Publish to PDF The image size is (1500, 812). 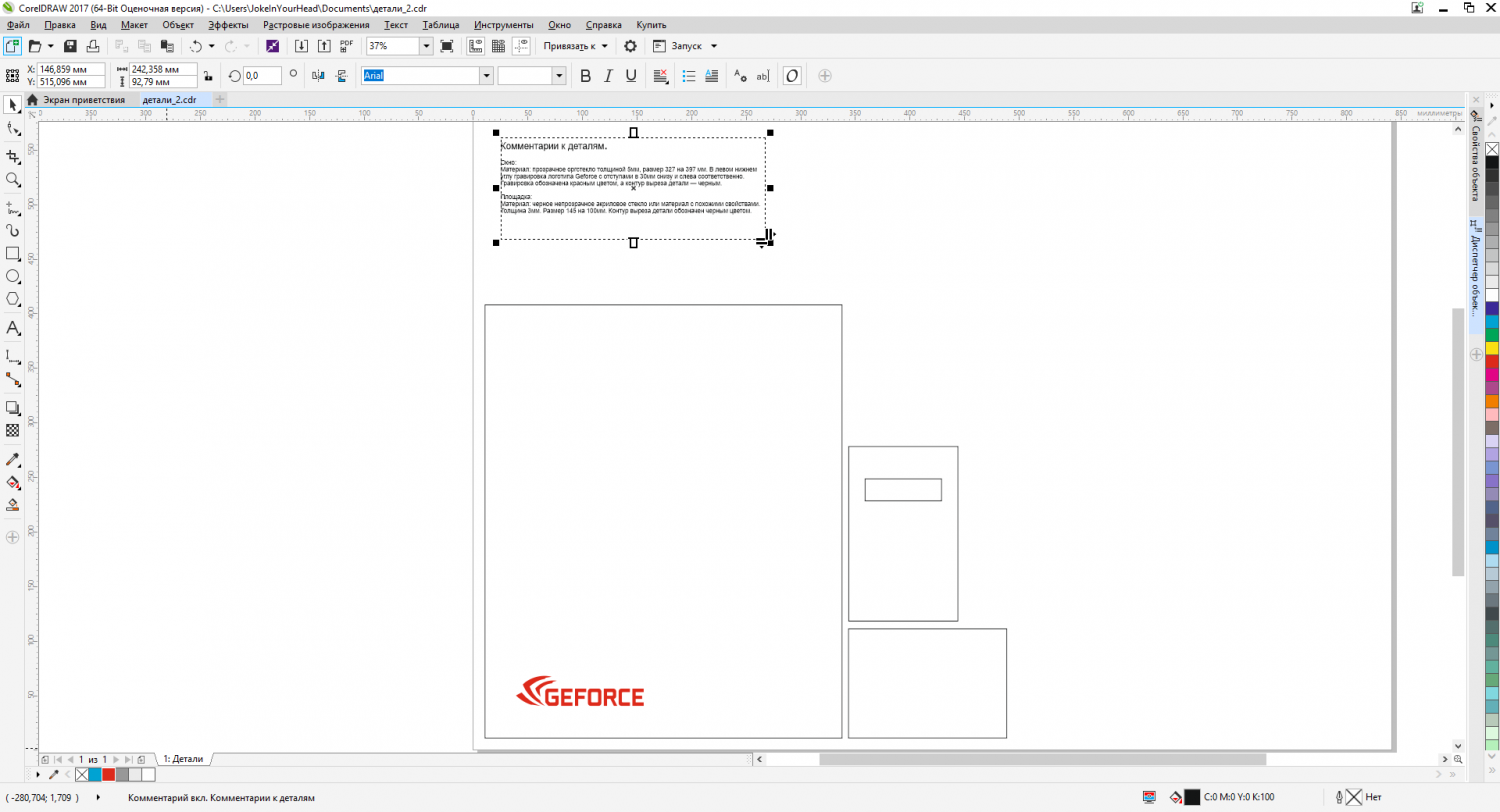point(347,46)
